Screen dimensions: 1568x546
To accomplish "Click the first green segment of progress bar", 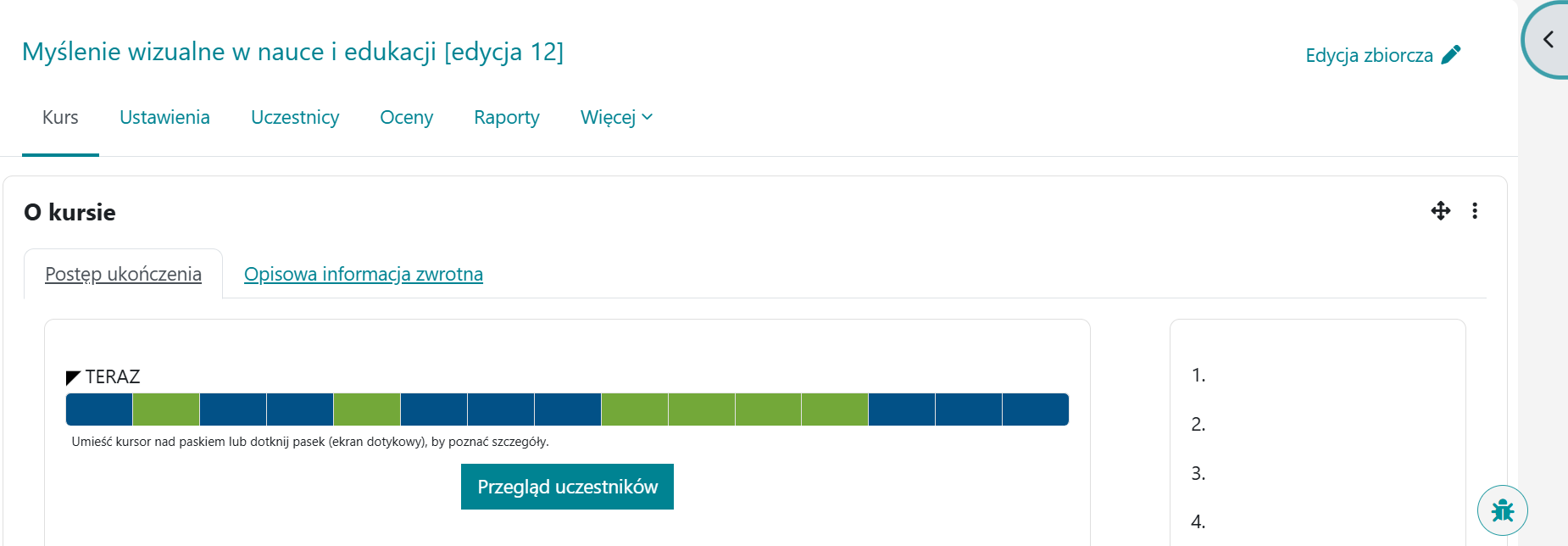I will 166,409.
